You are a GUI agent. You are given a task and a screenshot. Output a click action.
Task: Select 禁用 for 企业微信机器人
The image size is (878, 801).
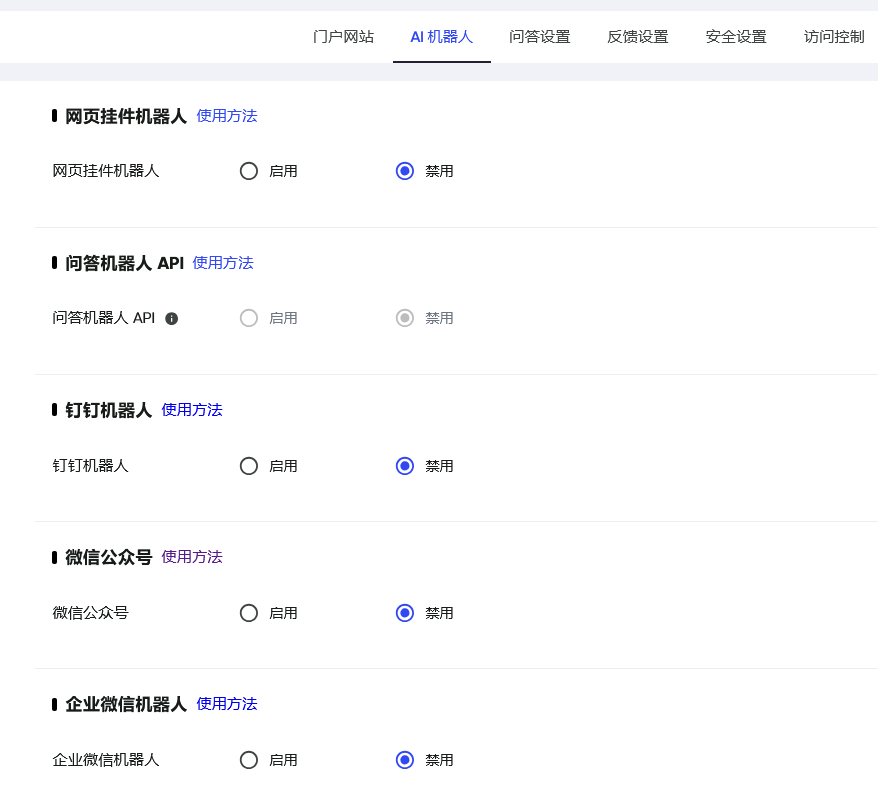pyautogui.click(x=405, y=760)
